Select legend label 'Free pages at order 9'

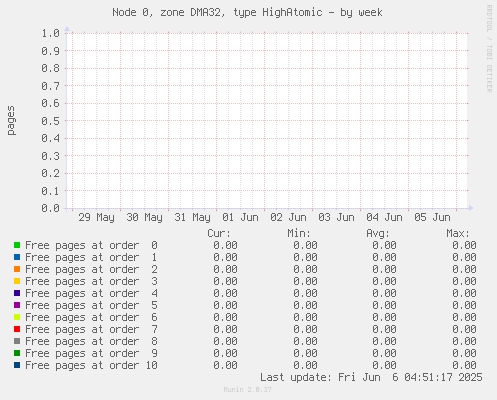(x=91, y=354)
